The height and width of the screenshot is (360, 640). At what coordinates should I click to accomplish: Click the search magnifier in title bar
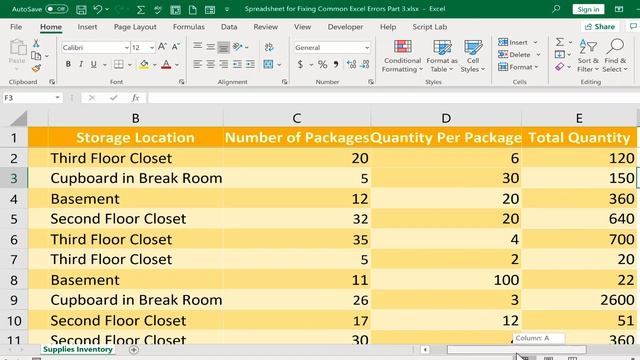(556, 9)
